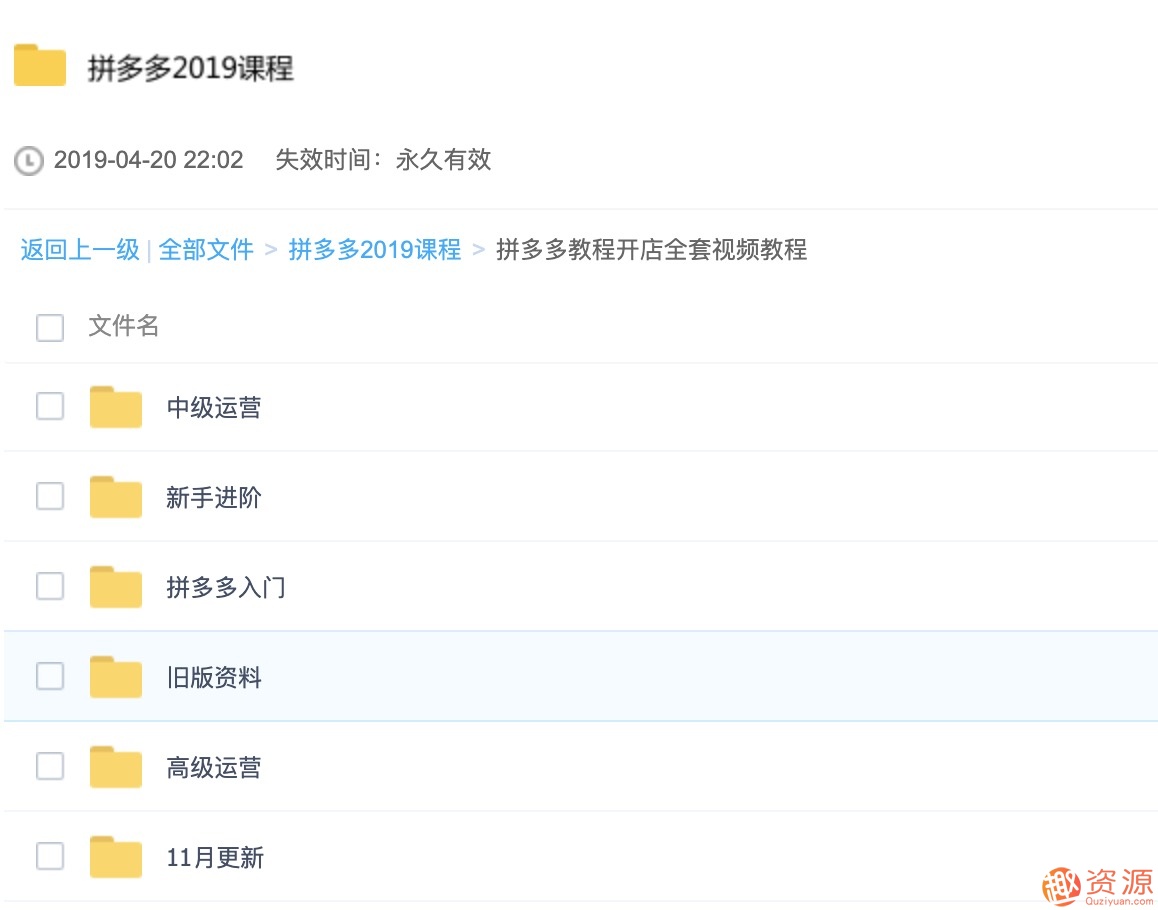Check the box for 11月更新
Image resolution: width=1158 pixels, height=910 pixels.
pos(49,857)
